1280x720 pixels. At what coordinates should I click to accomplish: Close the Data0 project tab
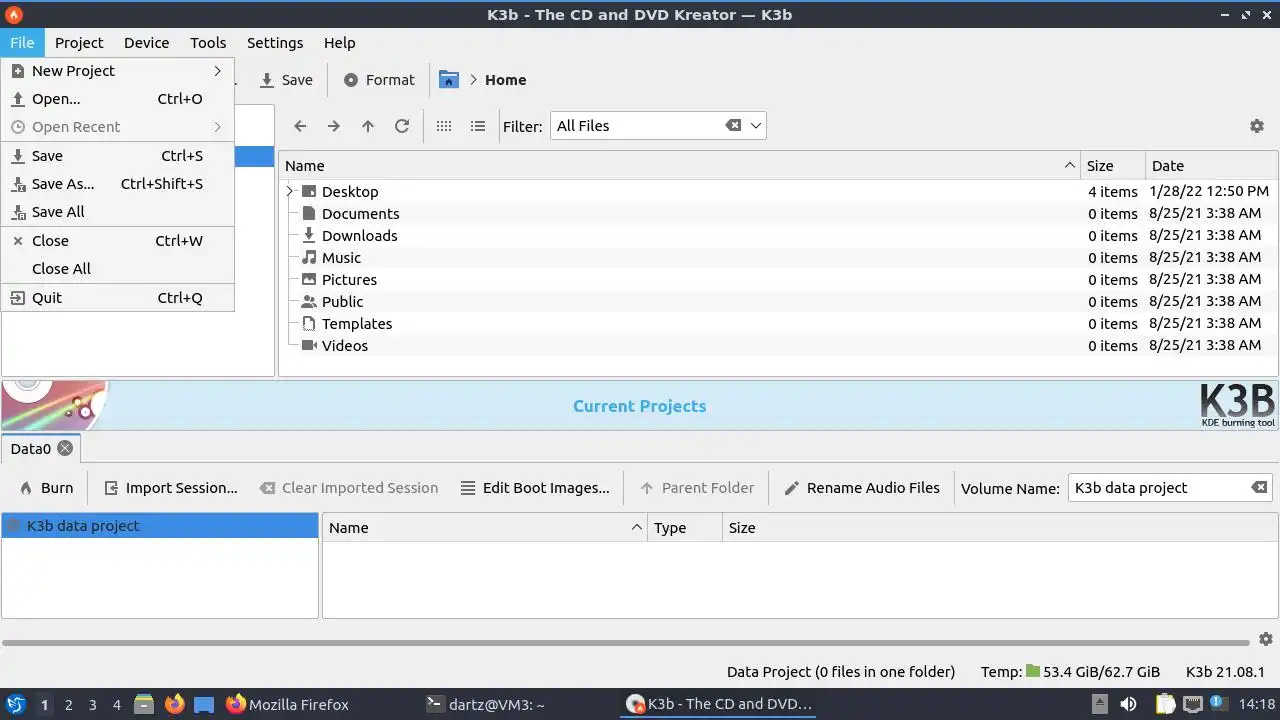(65, 448)
